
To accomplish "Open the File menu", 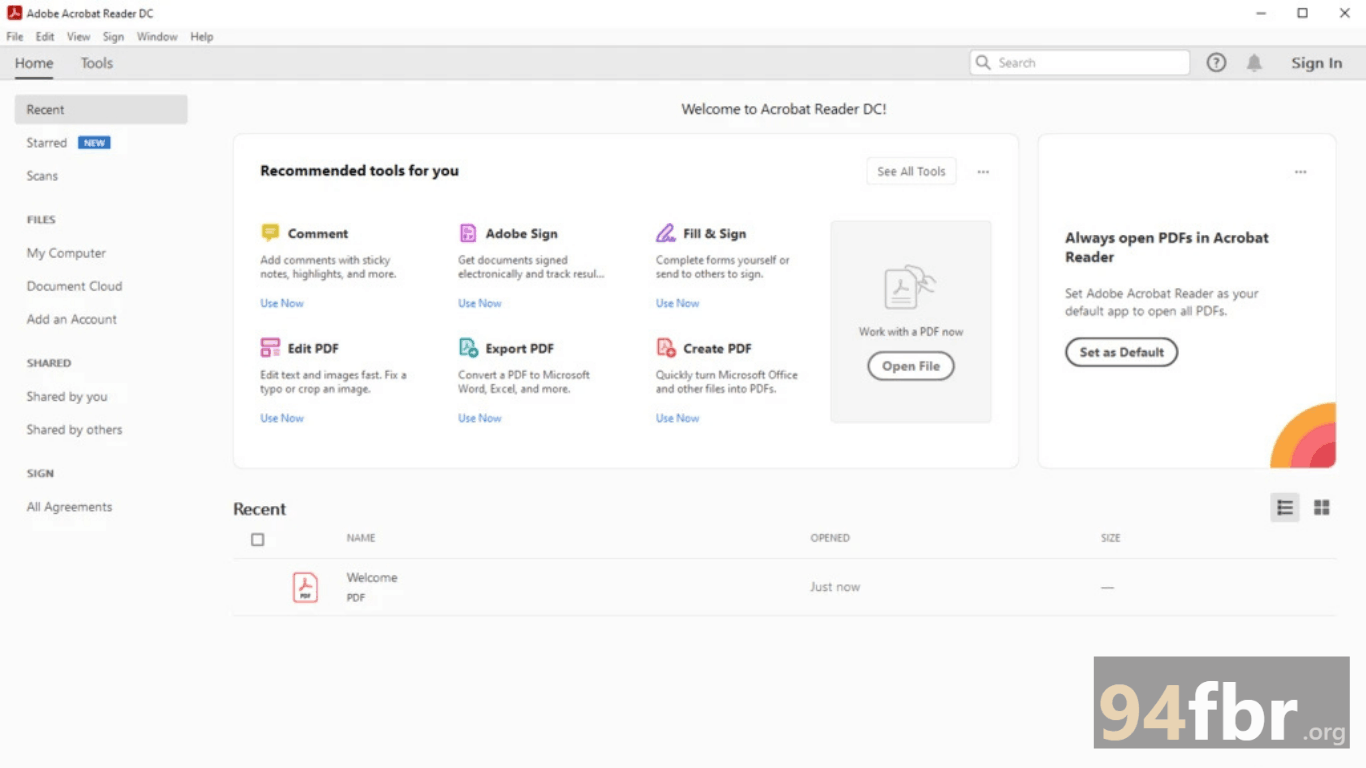I will click(15, 37).
